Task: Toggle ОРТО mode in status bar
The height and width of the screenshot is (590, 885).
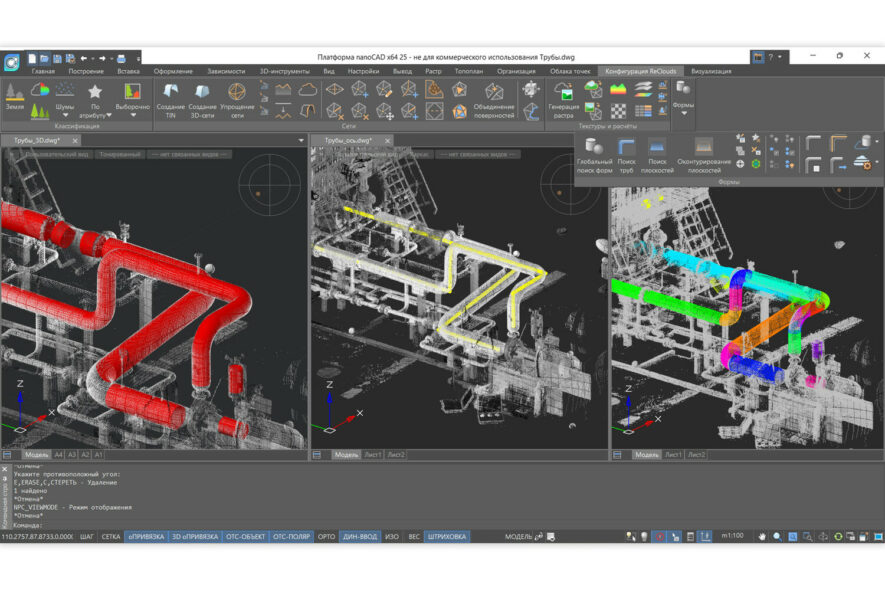Action: tap(326, 537)
